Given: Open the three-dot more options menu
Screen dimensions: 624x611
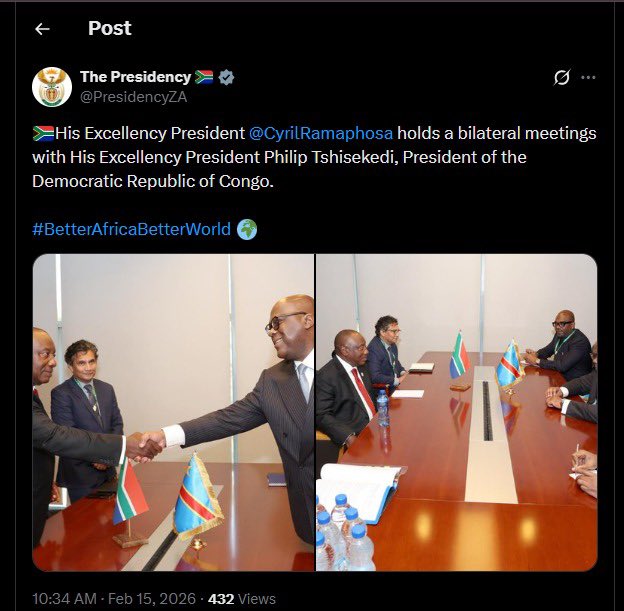Looking at the screenshot, I should tap(589, 78).
